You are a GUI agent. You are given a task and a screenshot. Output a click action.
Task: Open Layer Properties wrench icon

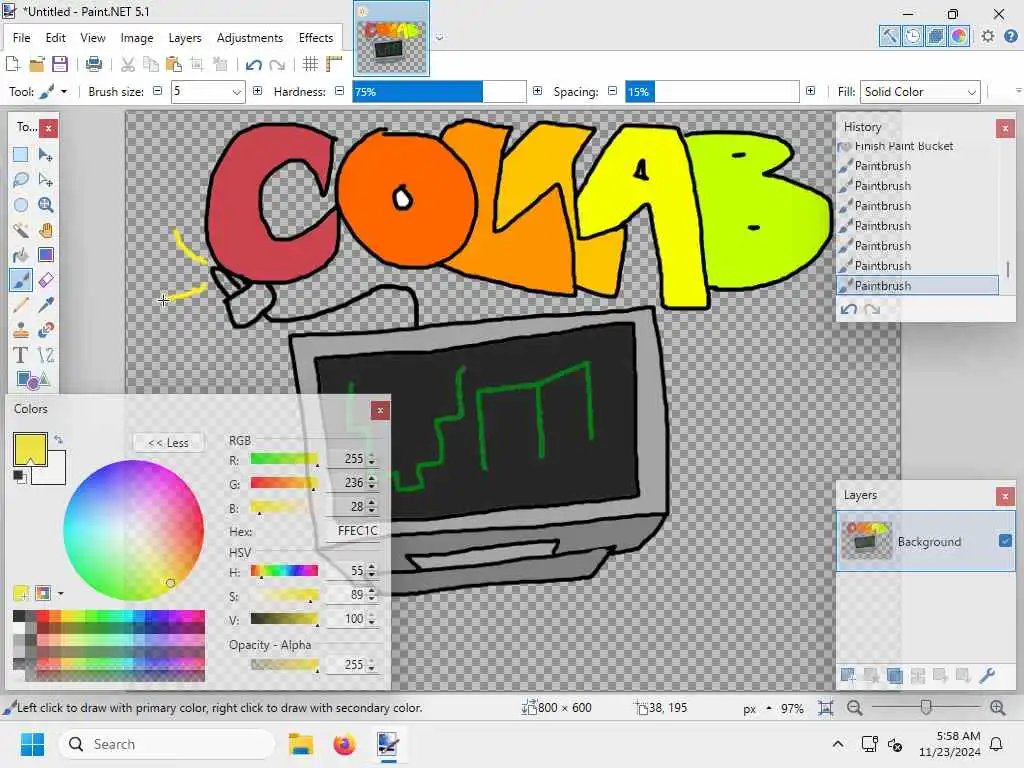[x=987, y=675]
